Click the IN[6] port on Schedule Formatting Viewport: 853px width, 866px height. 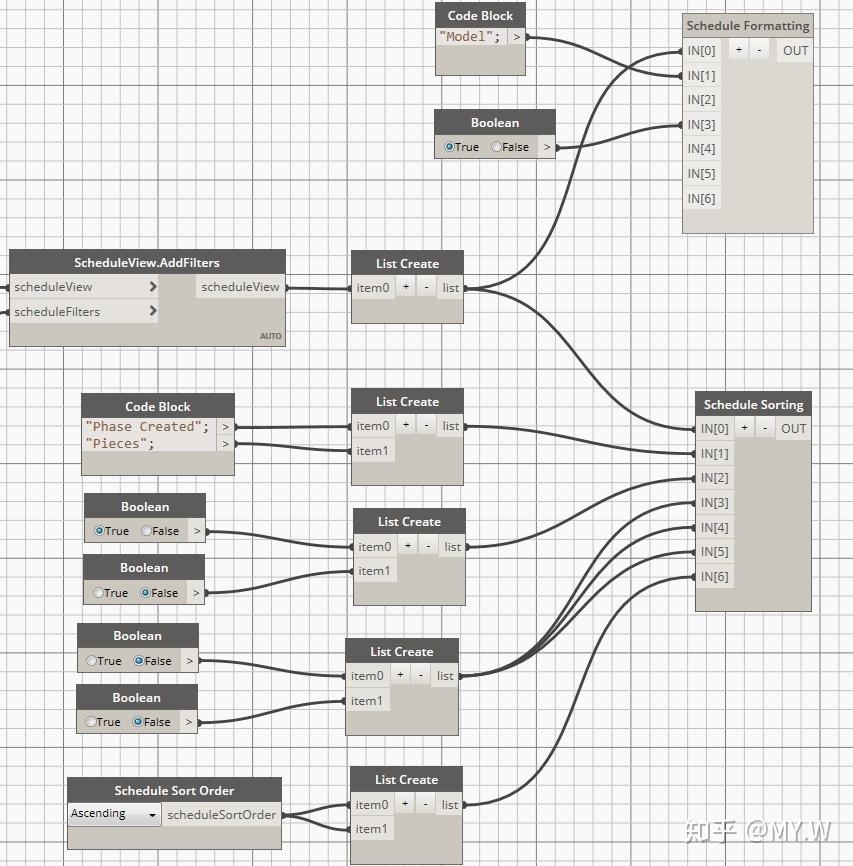click(701, 198)
